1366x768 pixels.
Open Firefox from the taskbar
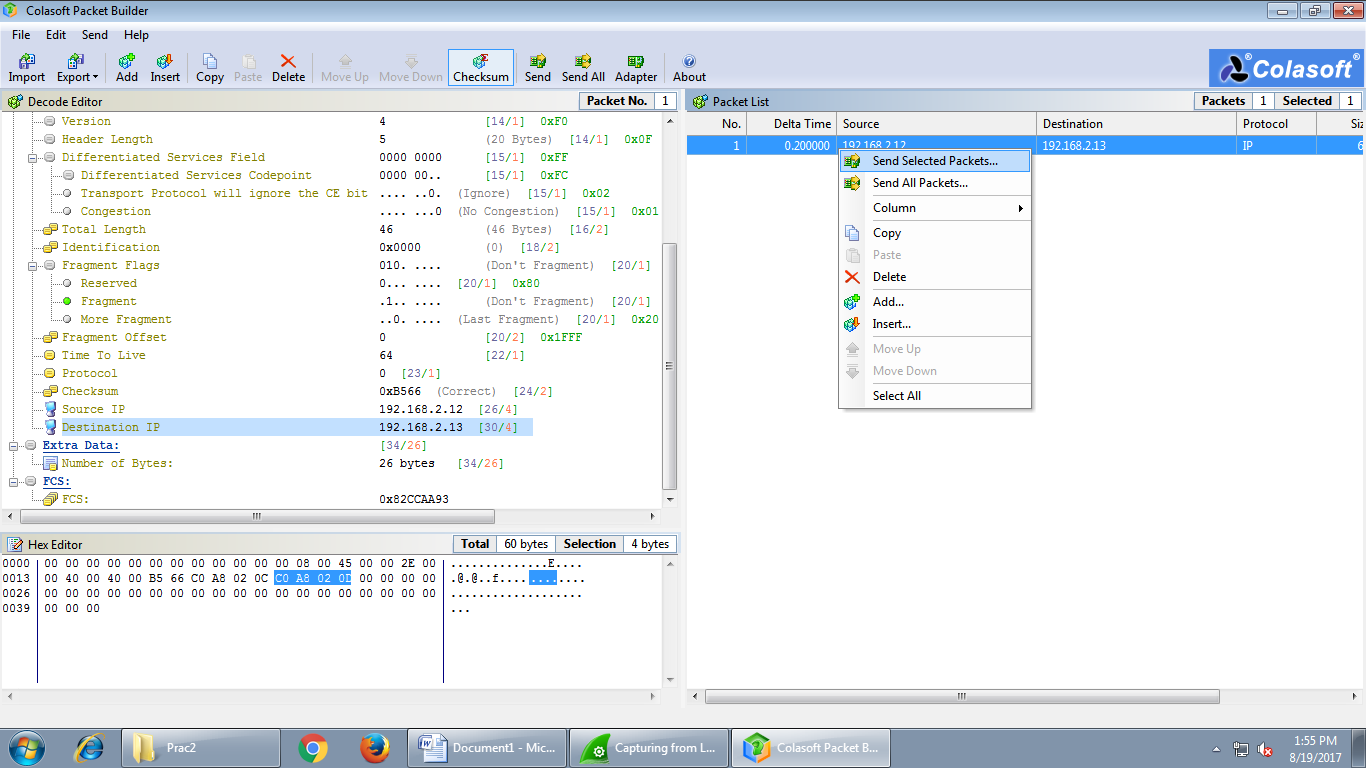click(375, 748)
